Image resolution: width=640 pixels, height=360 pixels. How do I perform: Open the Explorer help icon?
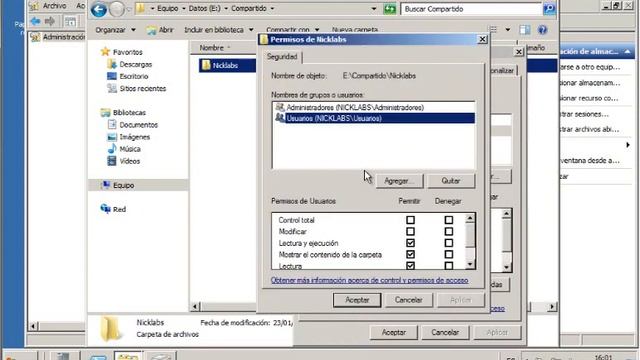tap(542, 30)
